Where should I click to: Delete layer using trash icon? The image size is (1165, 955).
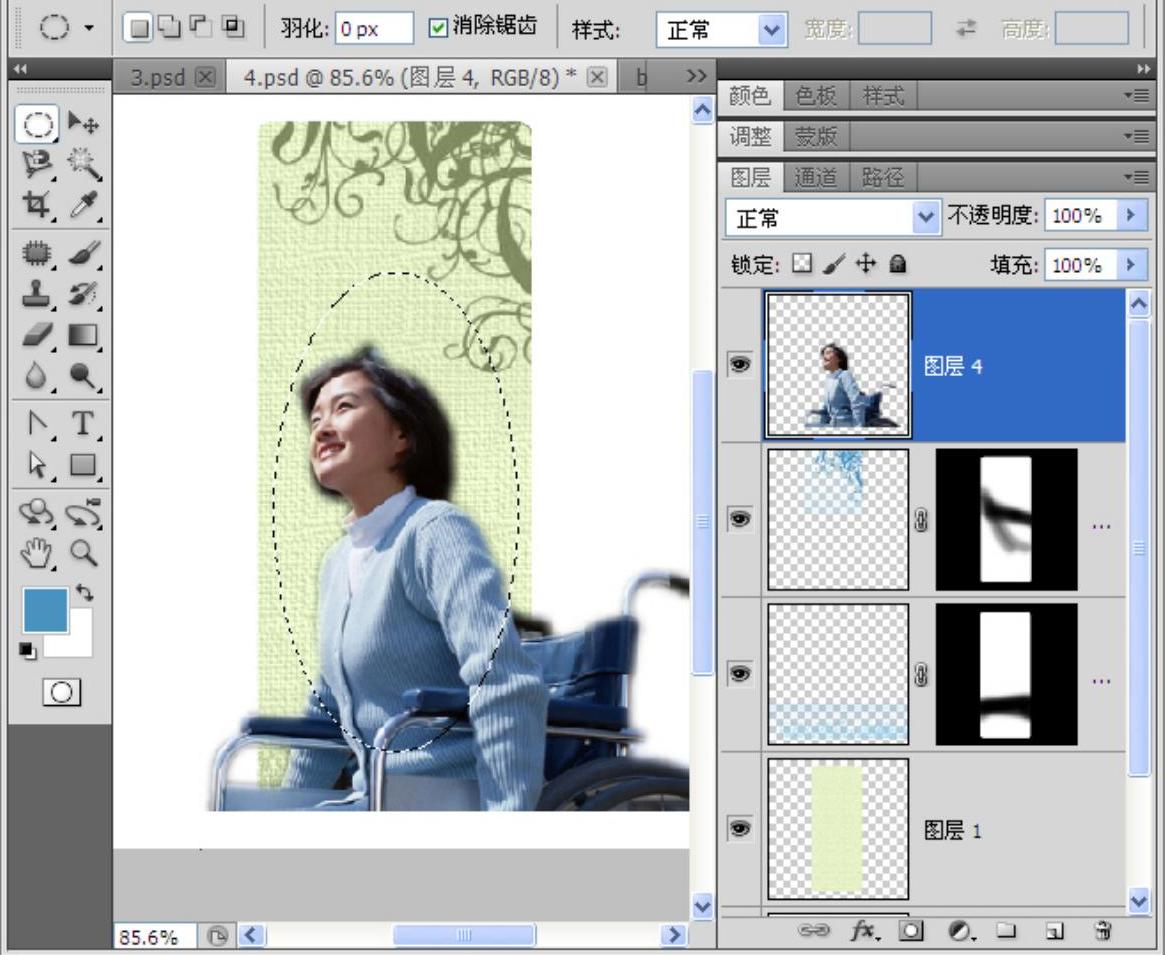pyautogui.click(x=1103, y=931)
